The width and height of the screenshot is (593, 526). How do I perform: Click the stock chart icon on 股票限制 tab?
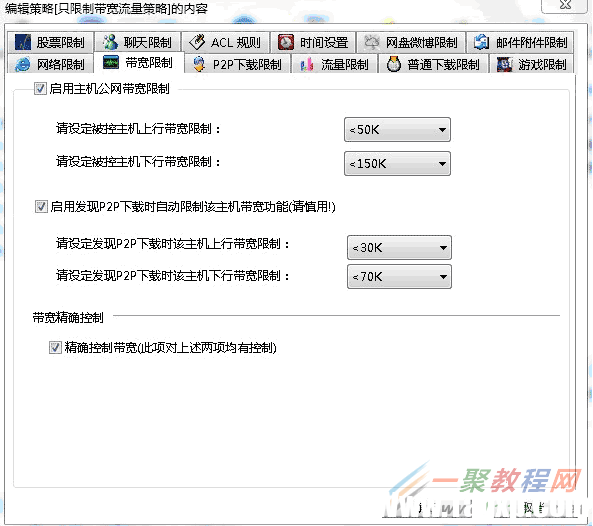[23, 42]
